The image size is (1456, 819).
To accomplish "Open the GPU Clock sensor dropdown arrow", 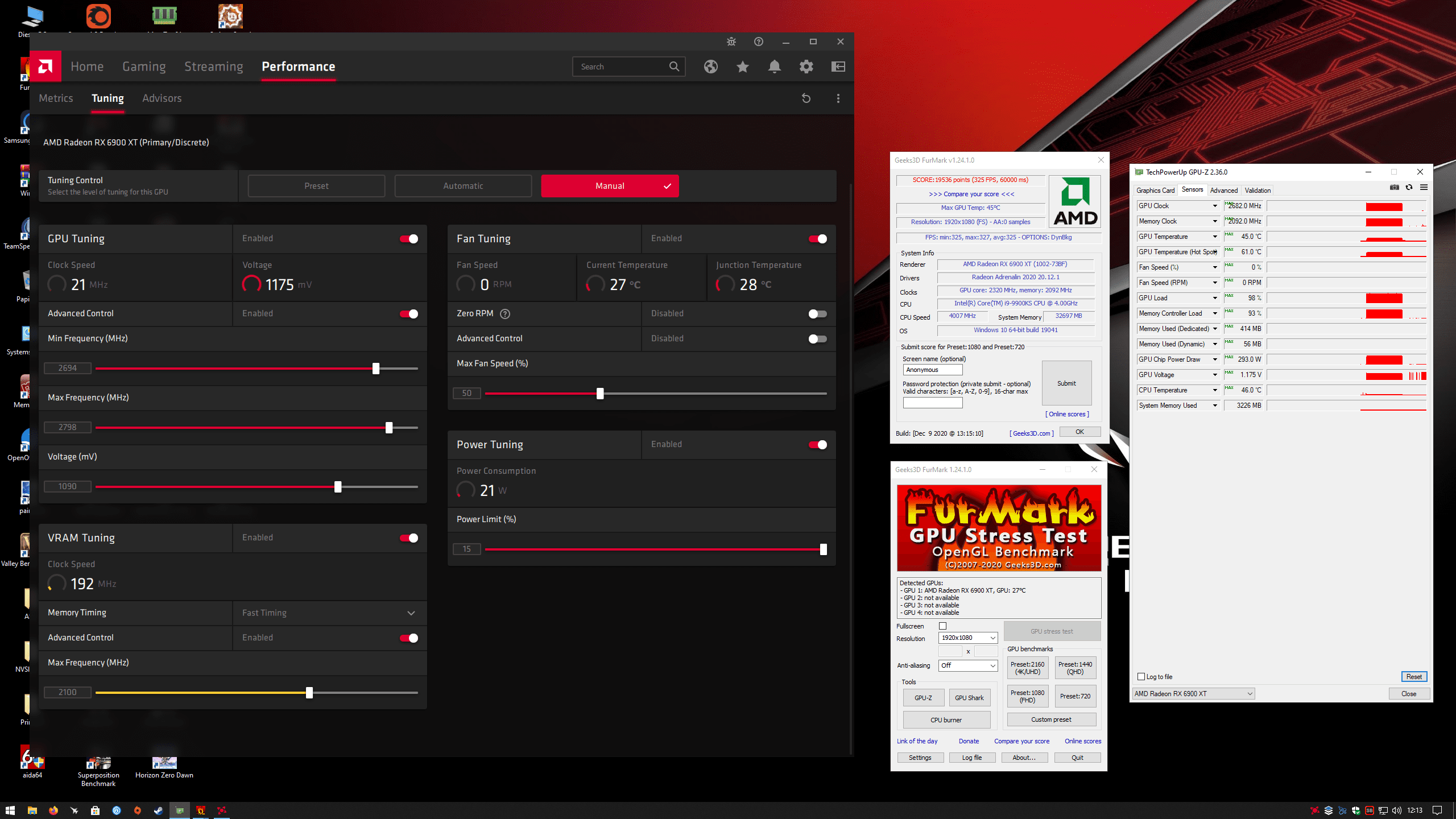I will [x=1215, y=206].
